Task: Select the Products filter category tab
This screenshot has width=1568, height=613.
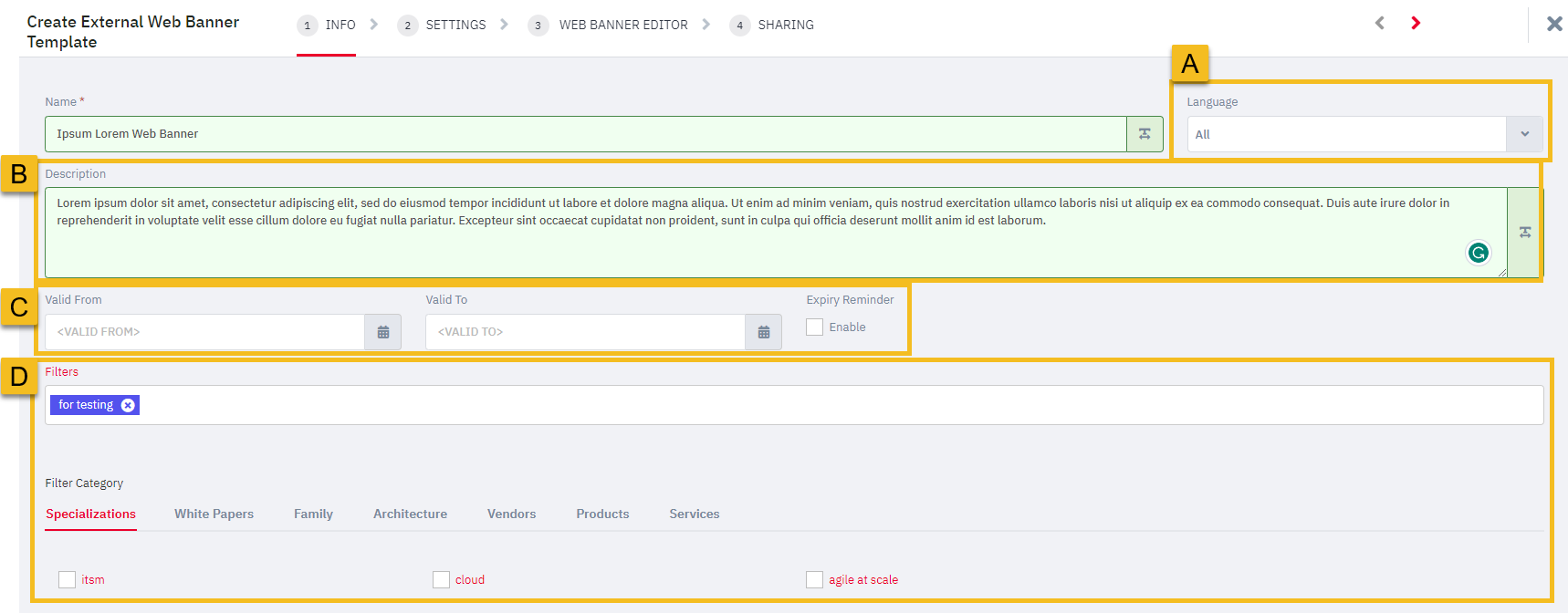Action: coord(602,514)
